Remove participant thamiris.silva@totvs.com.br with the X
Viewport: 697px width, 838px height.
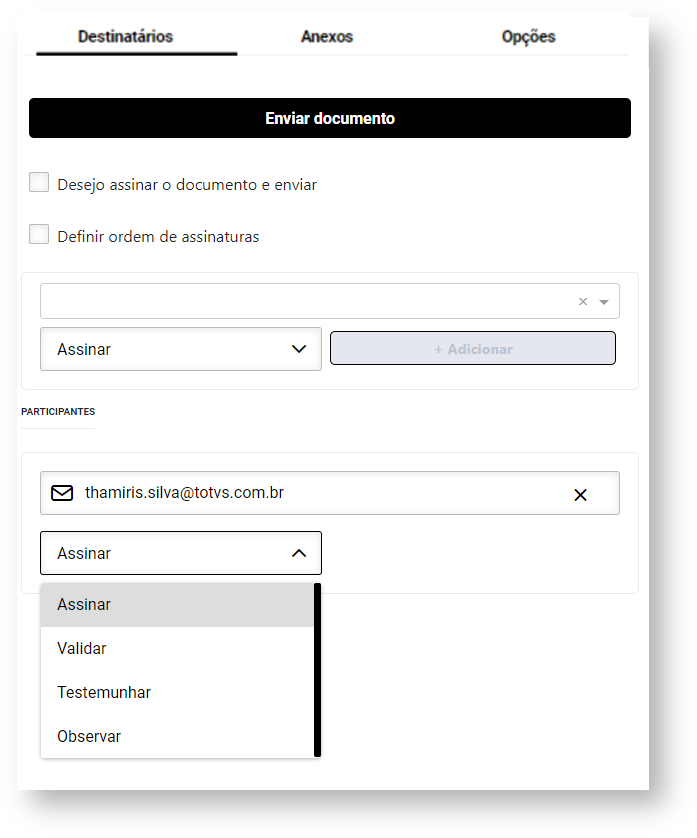[x=580, y=494]
